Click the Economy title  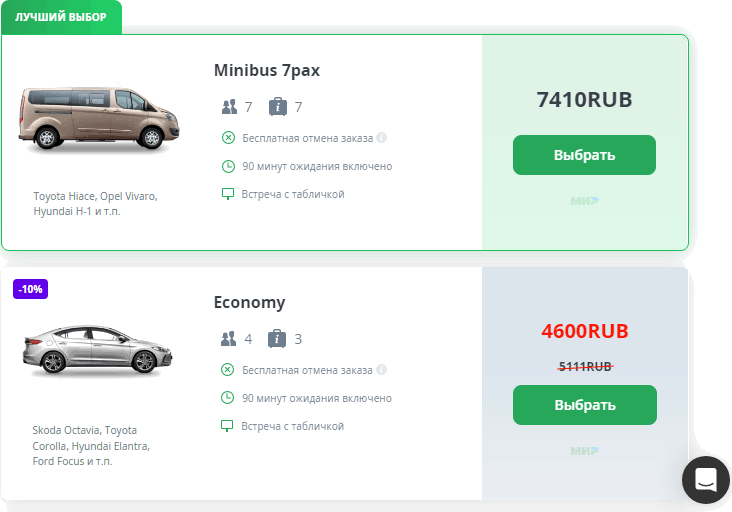click(x=249, y=302)
